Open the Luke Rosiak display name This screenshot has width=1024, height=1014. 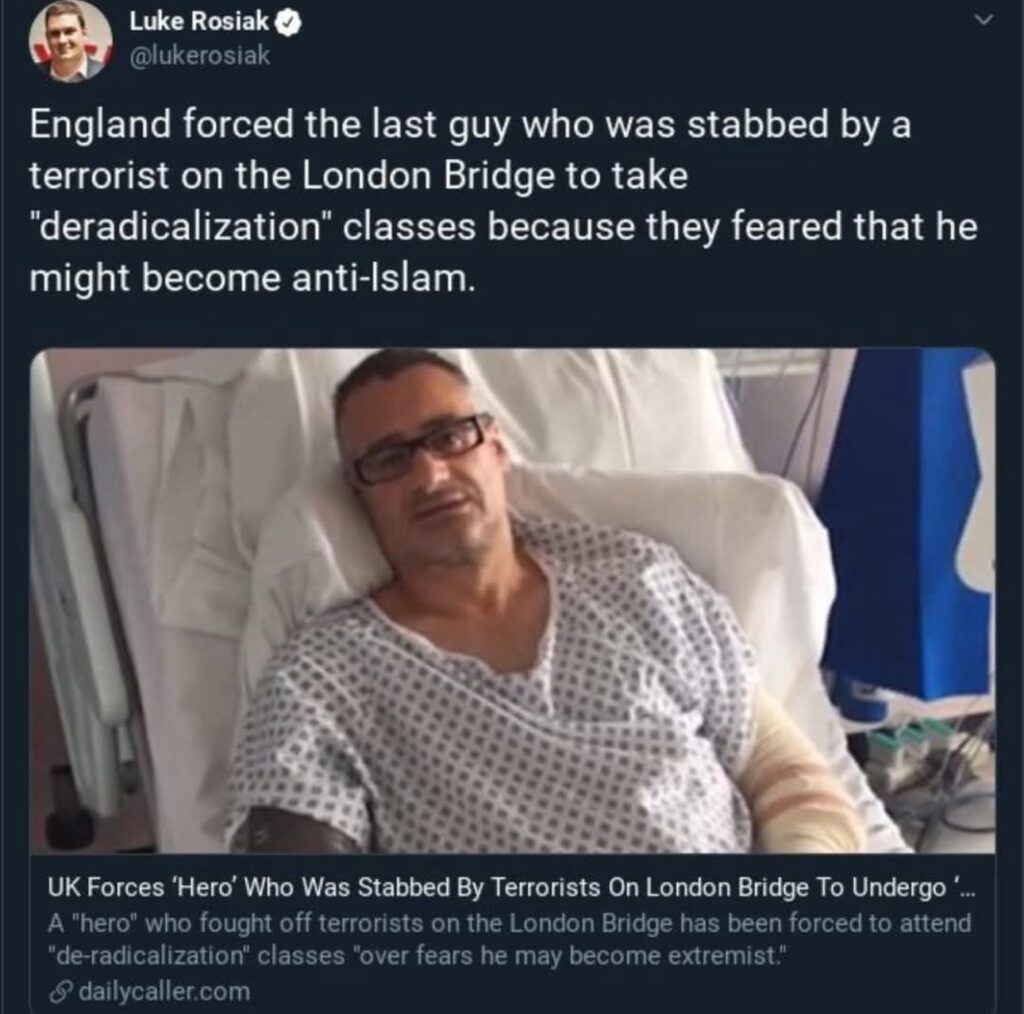pyautogui.click(x=199, y=22)
